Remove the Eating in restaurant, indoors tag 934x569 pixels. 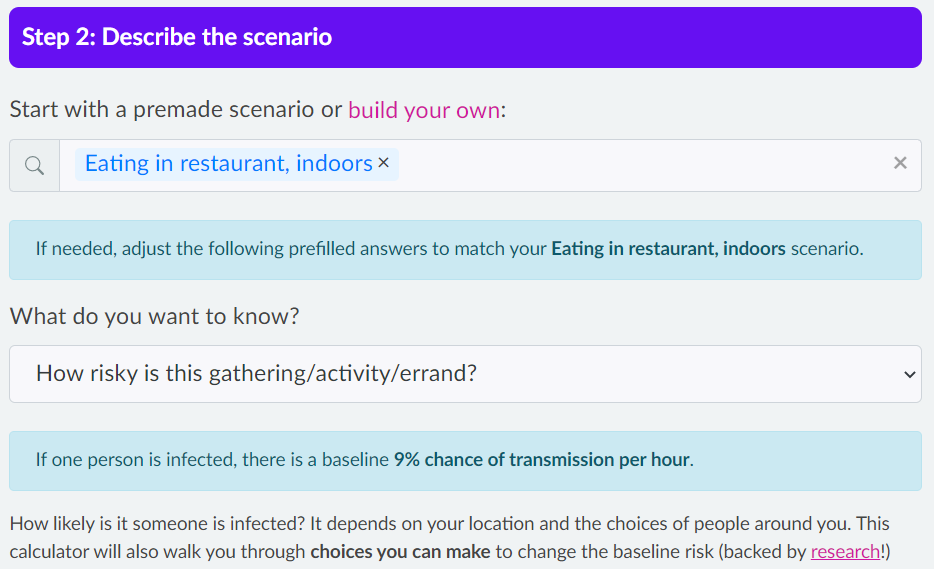[384, 163]
